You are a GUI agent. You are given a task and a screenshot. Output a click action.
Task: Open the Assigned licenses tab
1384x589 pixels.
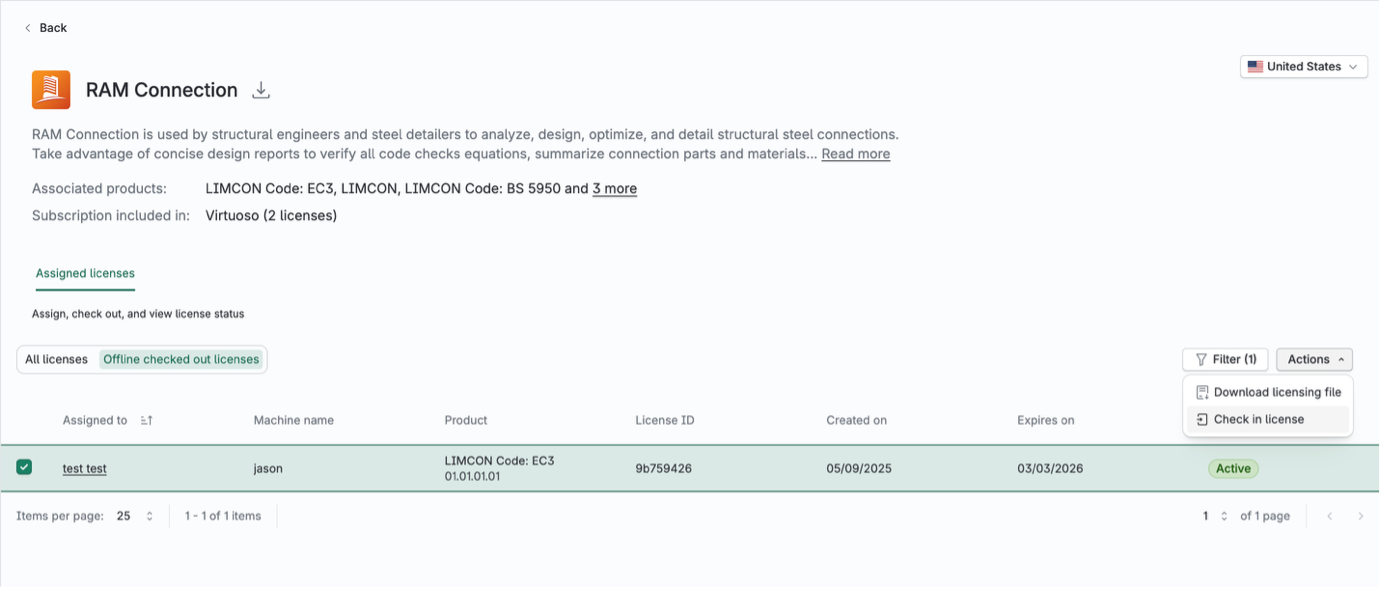pos(85,273)
